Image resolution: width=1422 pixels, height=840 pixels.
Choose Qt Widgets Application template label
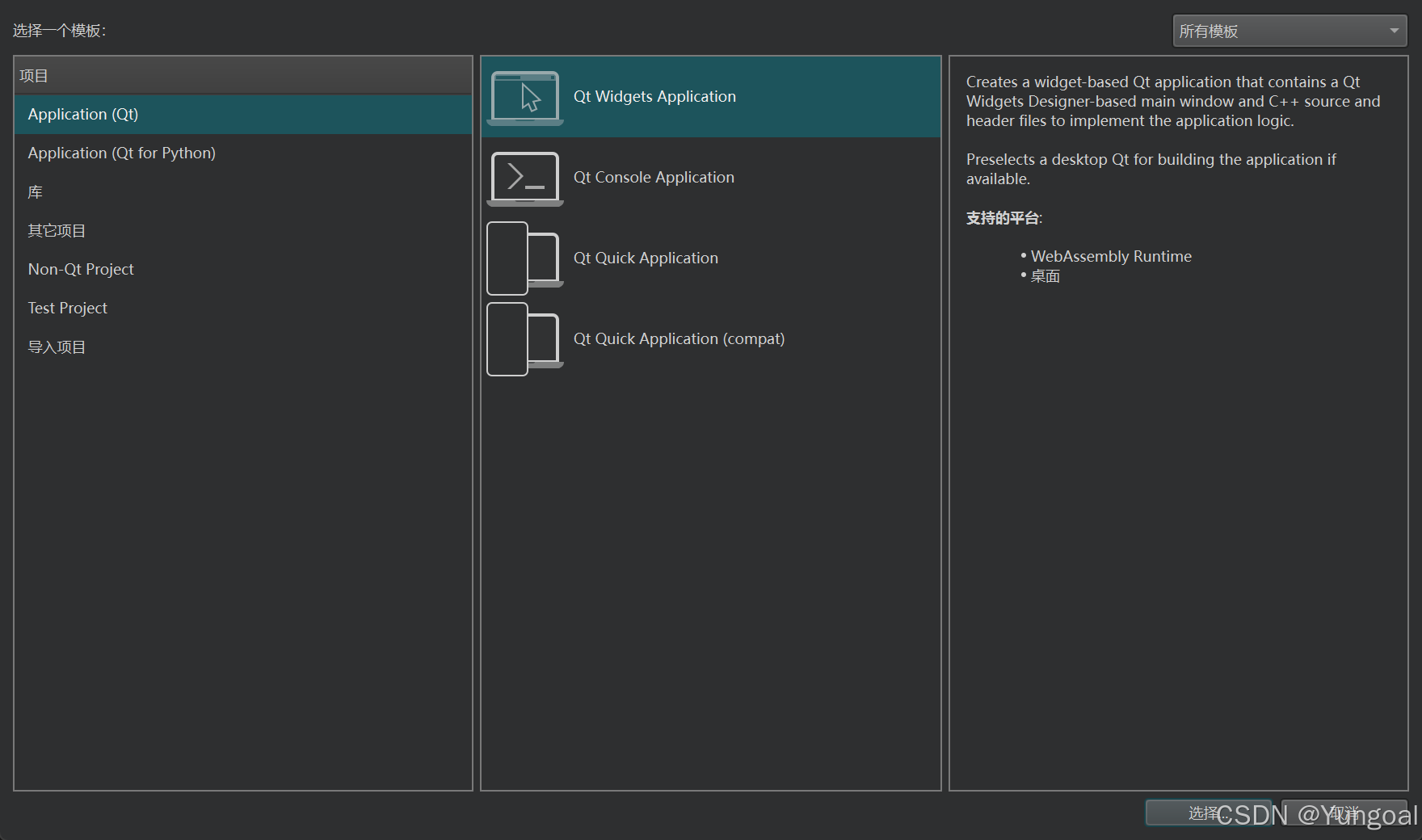pyautogui.click(x=654, y=96)
